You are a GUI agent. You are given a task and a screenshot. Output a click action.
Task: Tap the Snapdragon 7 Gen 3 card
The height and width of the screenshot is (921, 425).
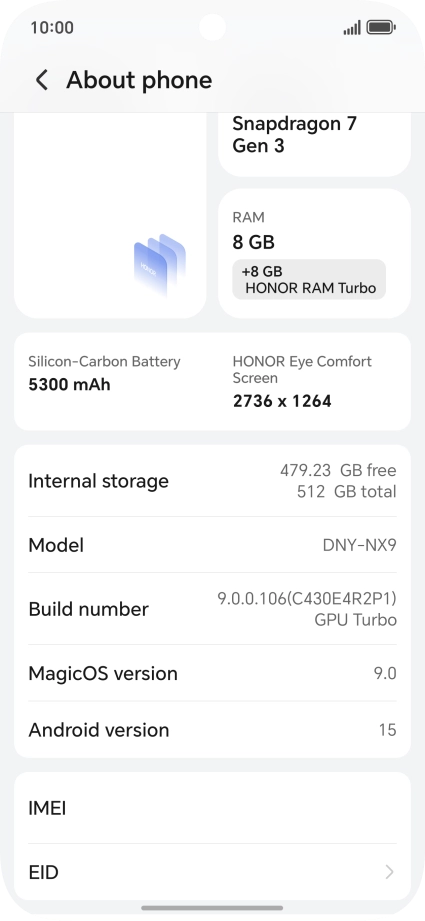point(314,144)
